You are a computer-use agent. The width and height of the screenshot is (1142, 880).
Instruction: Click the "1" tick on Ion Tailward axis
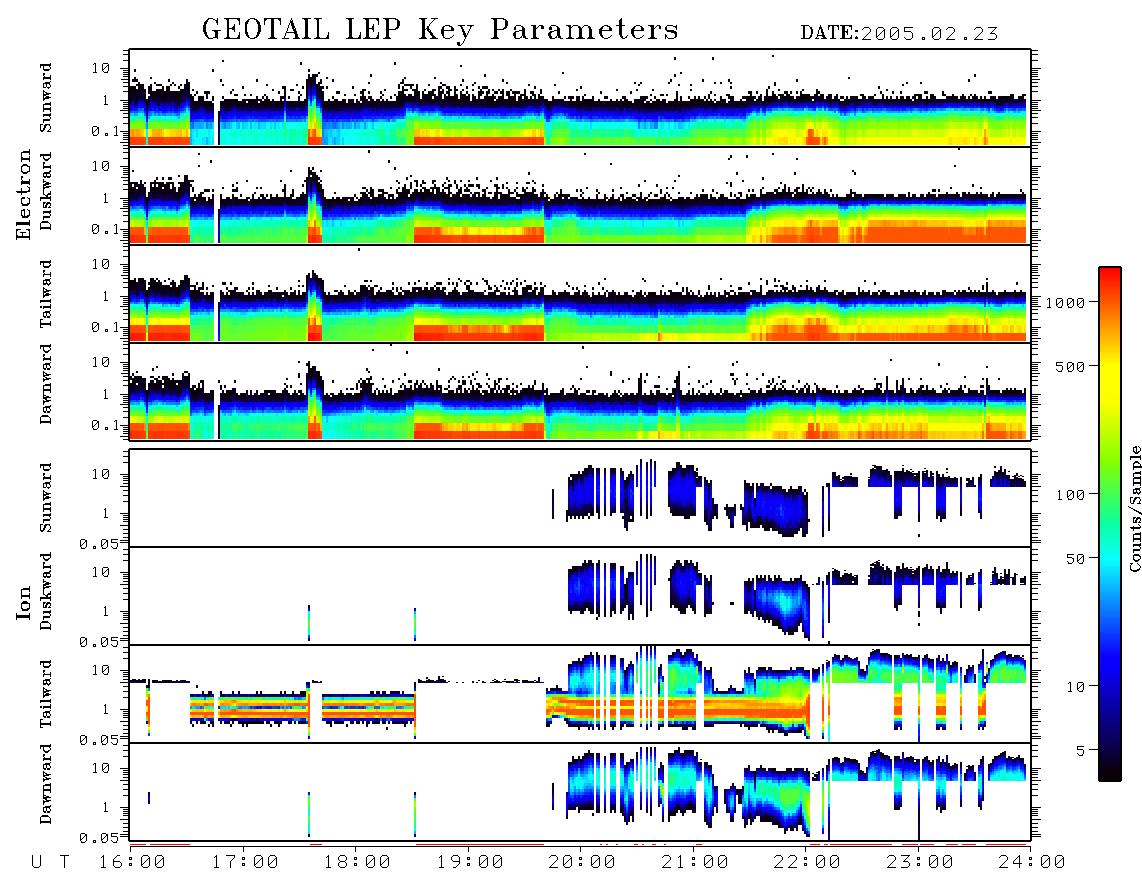(x=106, y=710)
